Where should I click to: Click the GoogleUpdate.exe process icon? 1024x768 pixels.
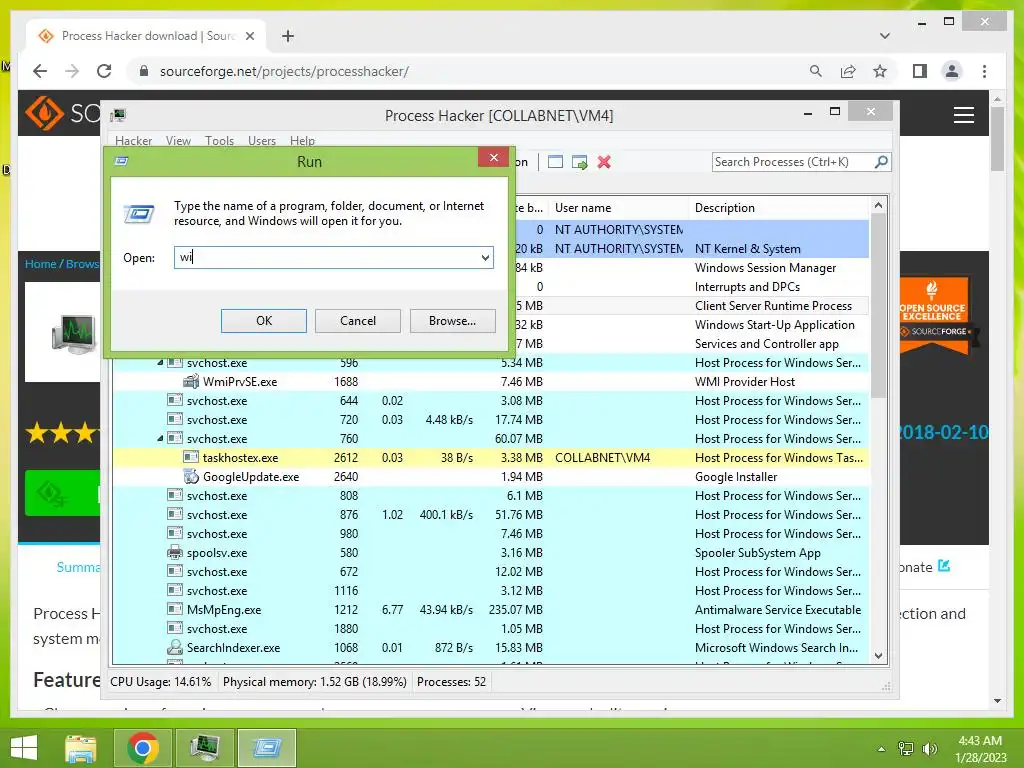[x=191, y=477]
